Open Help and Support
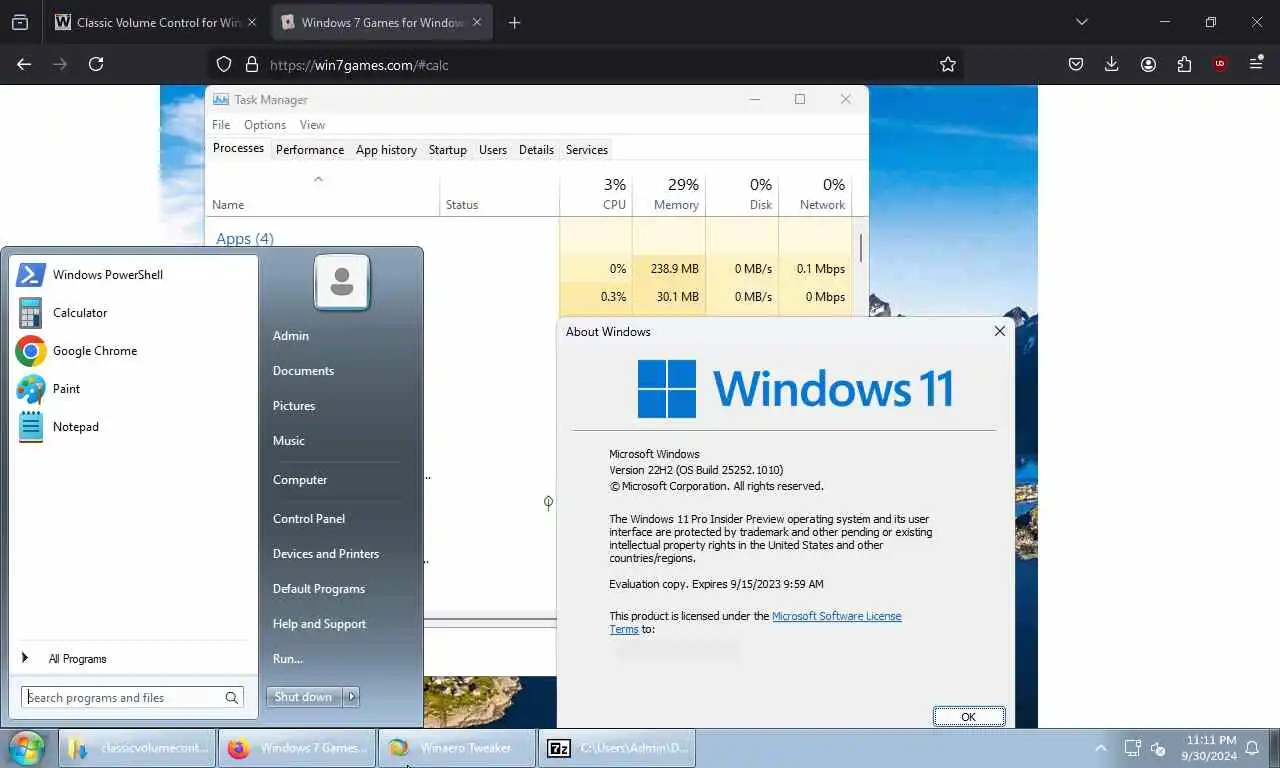The width and height of the screenshot is (1280, 768). click(x=319, y=624)
